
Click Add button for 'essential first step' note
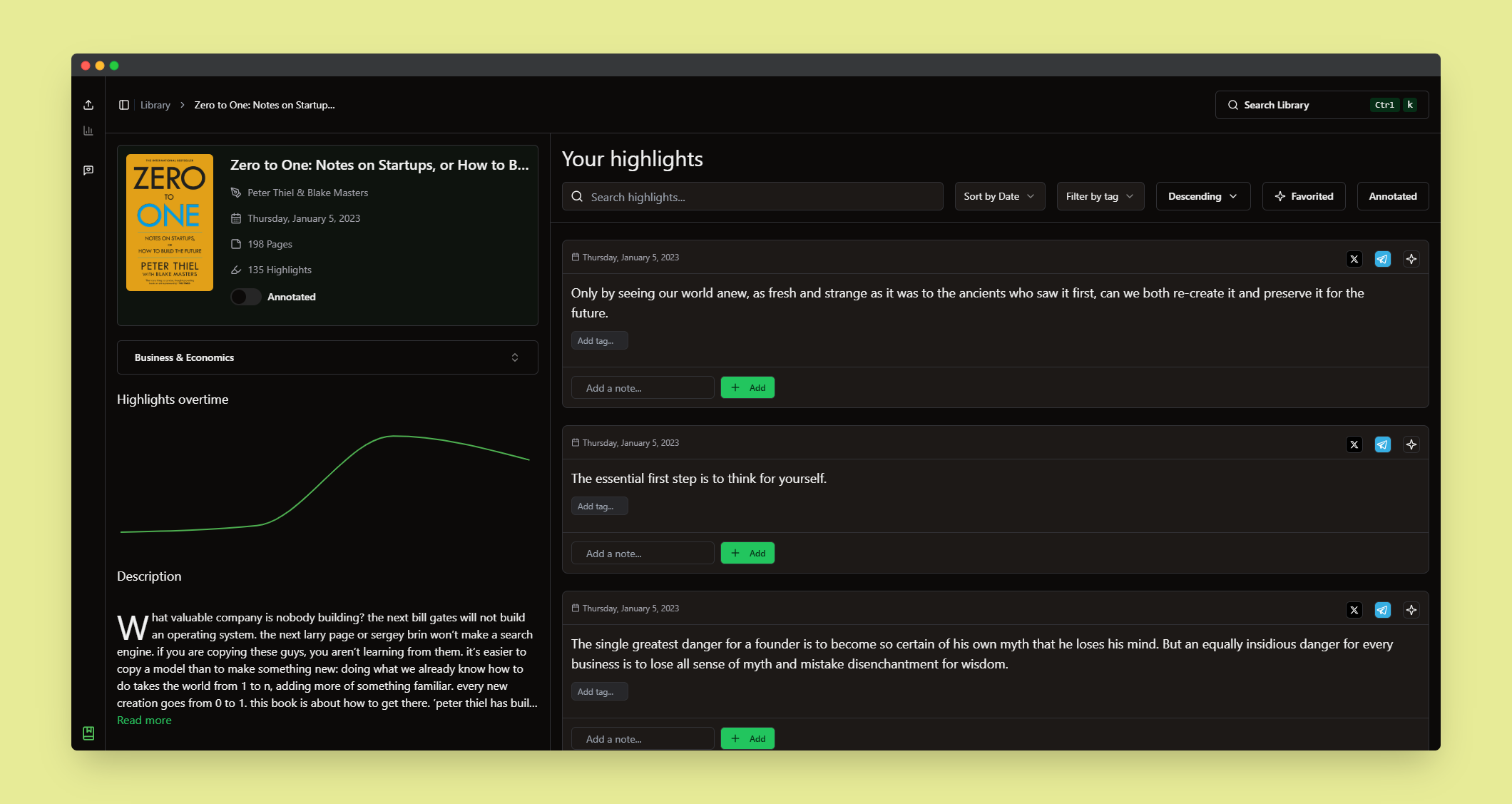(x=747, y=553)
